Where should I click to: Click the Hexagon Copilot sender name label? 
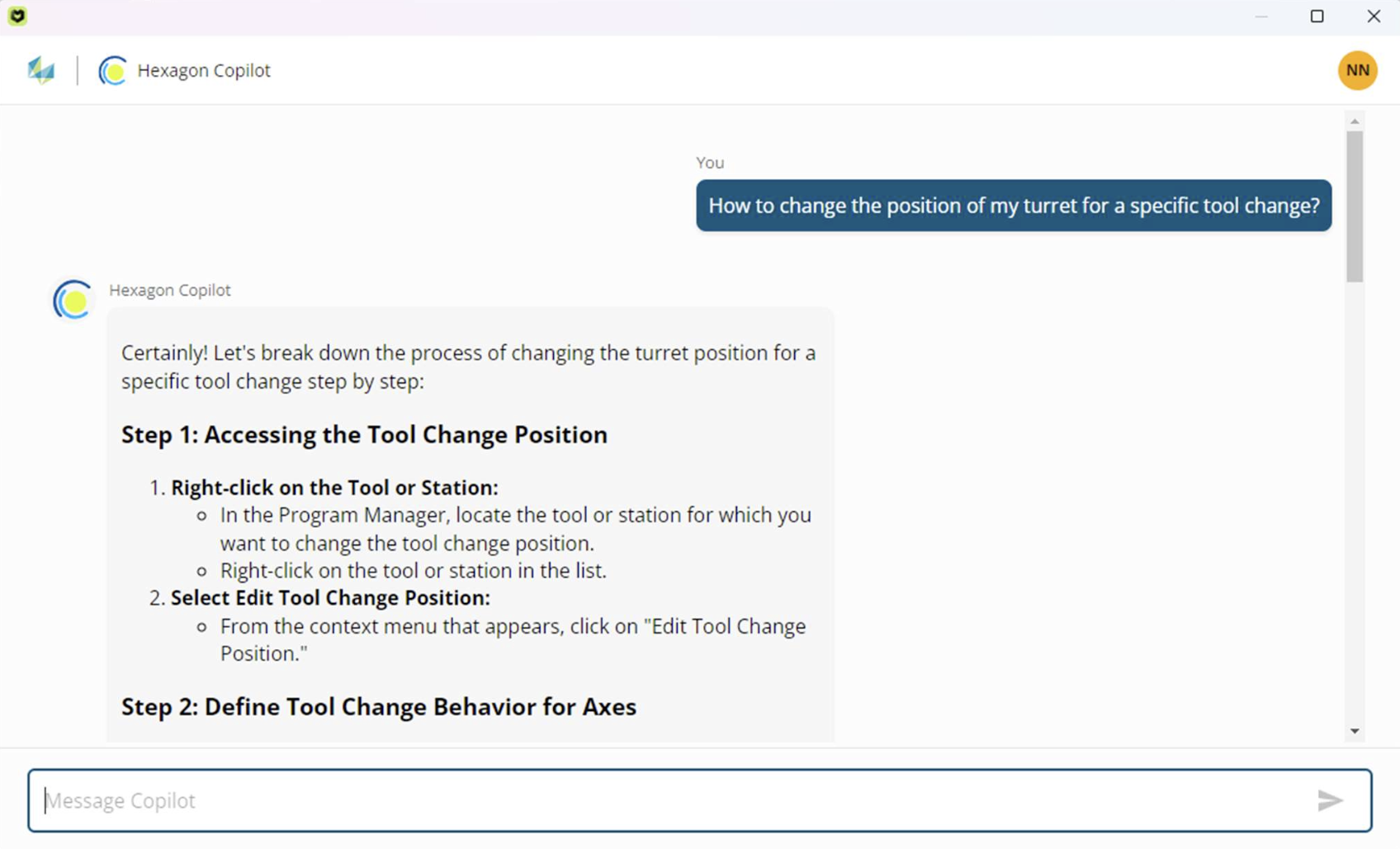tap(170, 290)
